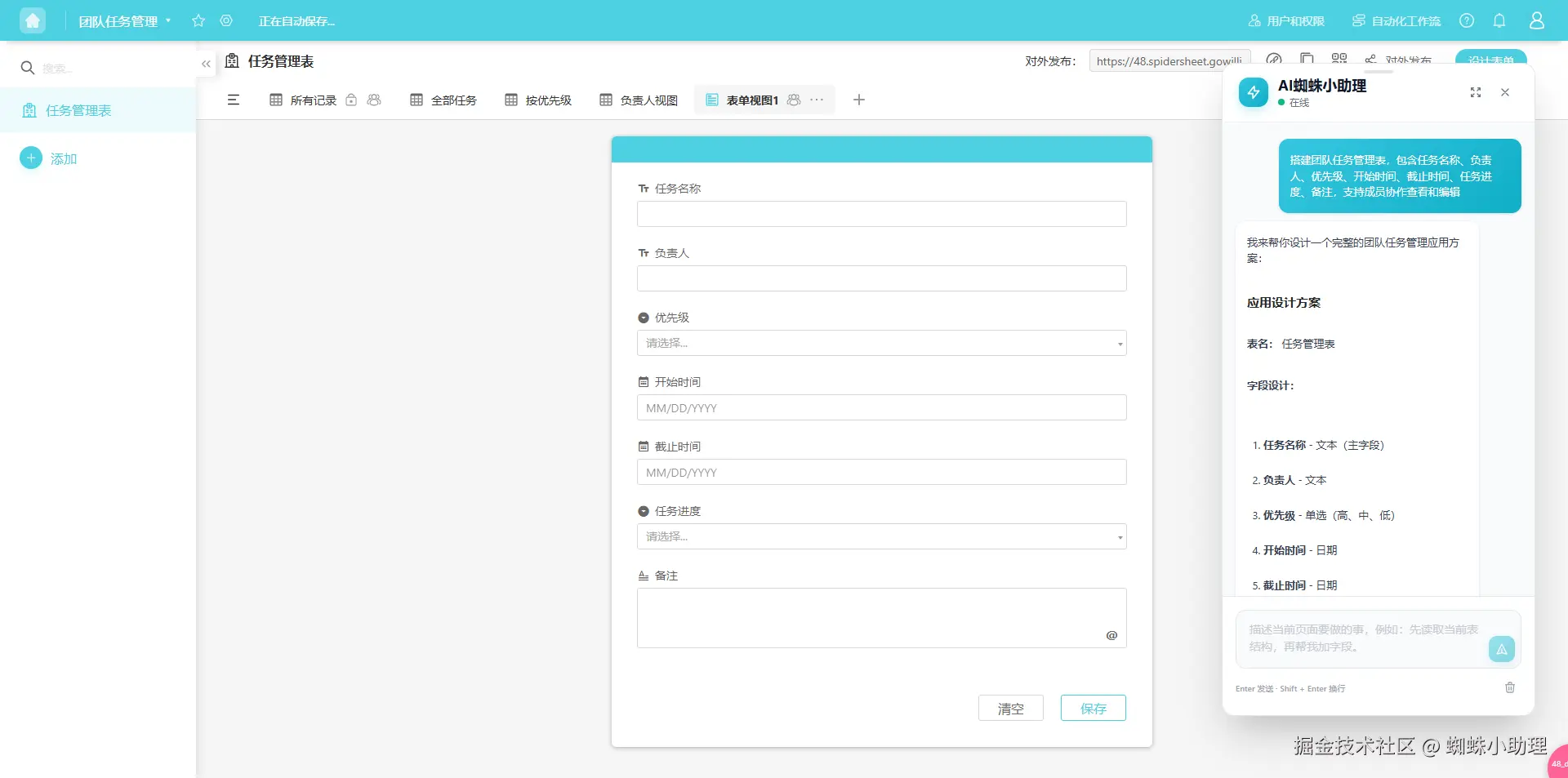This screenshot has height=778, width=1568.
Task: Click the home icon in the top bar
Action: coord(33,20)
